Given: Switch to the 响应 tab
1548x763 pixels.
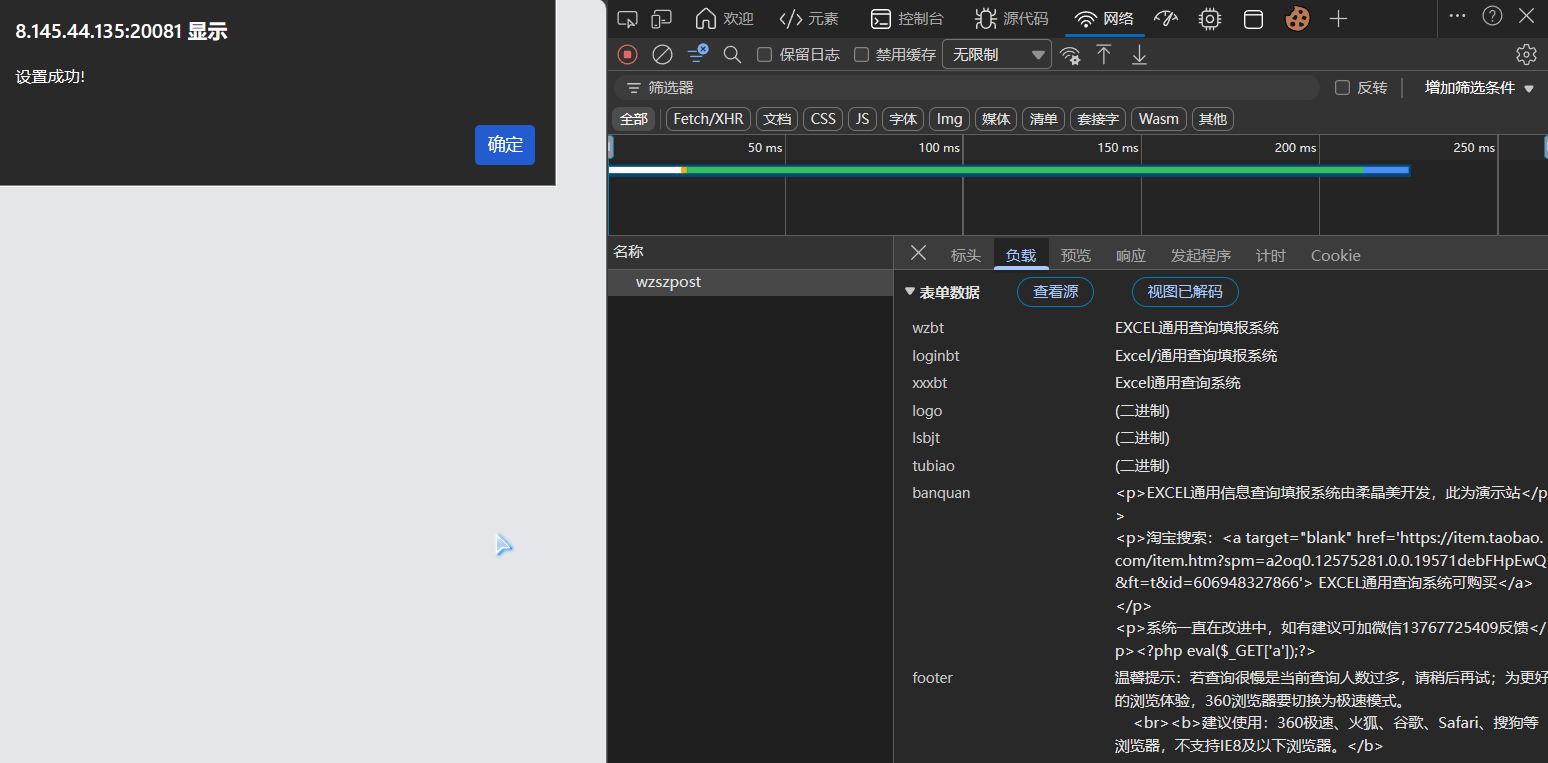Looking at the screenshot, I should tap(1130, 255).
